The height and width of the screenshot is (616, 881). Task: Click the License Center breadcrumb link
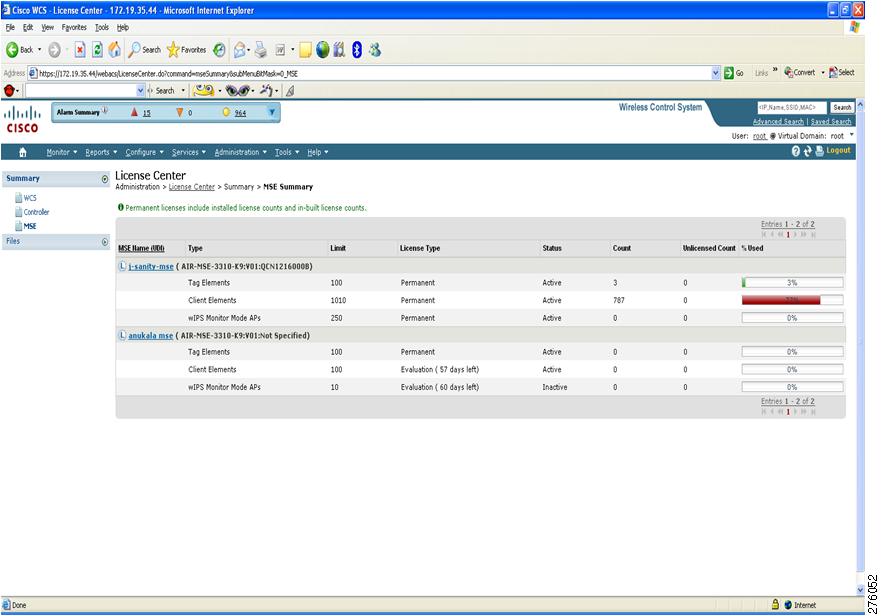click(192, 187)
